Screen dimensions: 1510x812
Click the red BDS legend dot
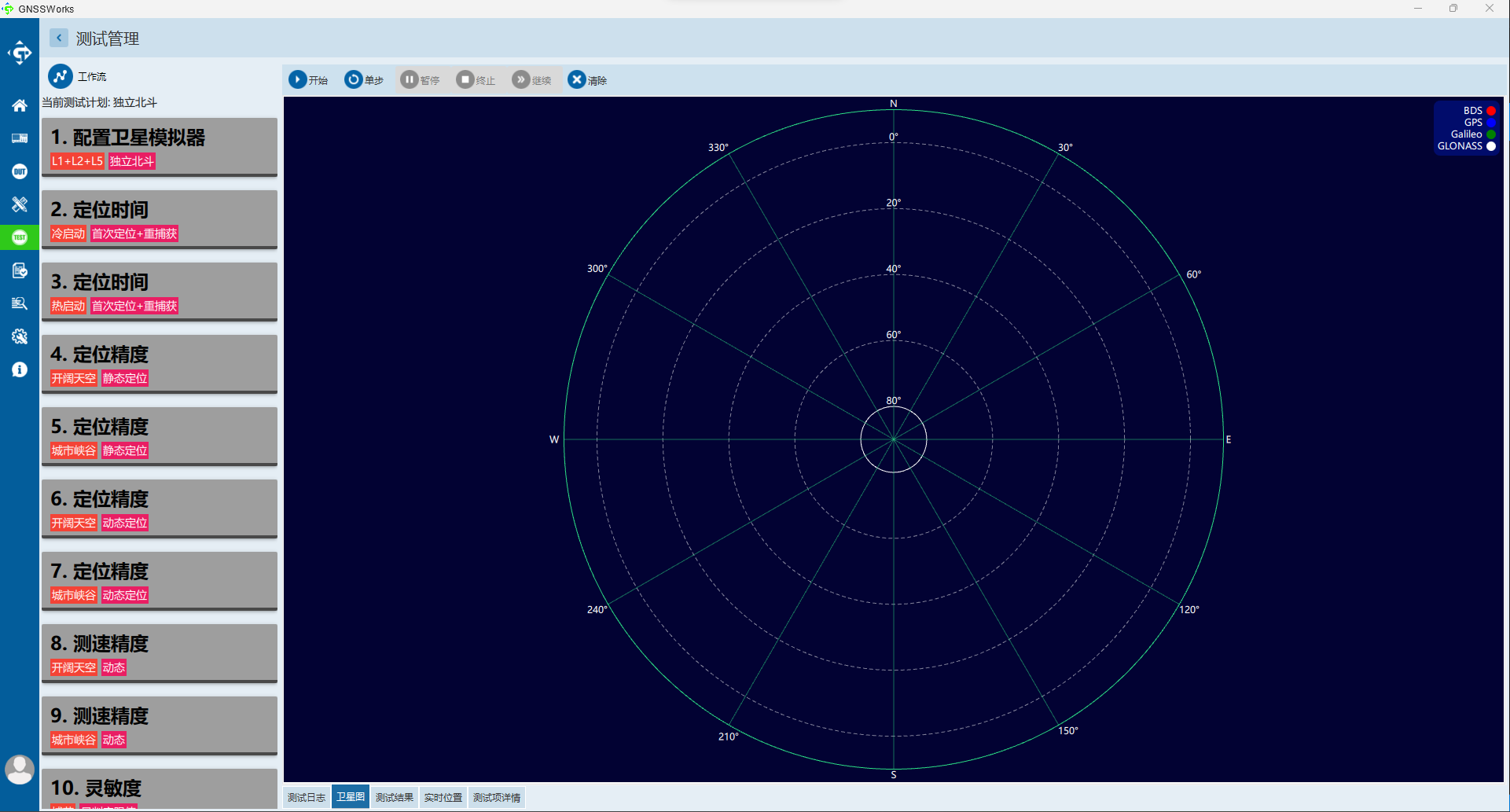[x=1490, y=111]
